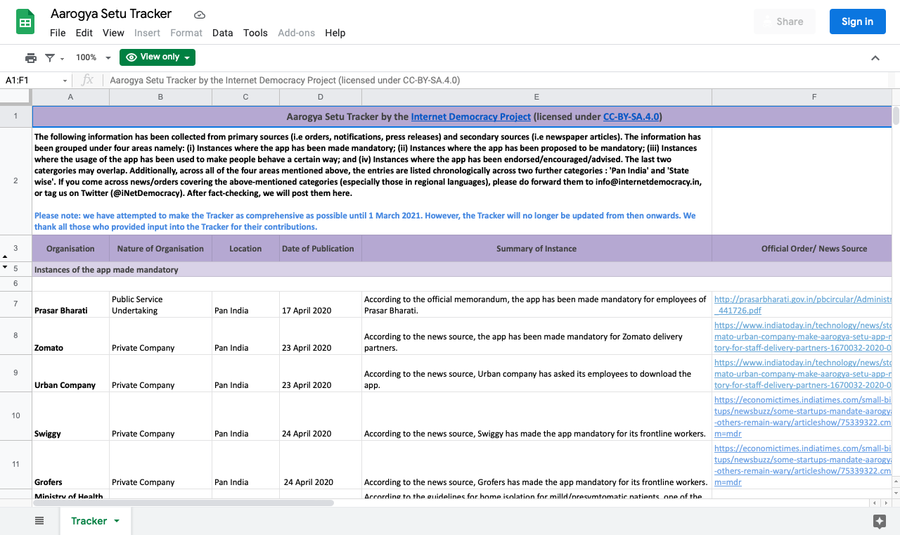Open the Data menu
The height and width of the screenshot is (535, 900).
tap(222, 33)
